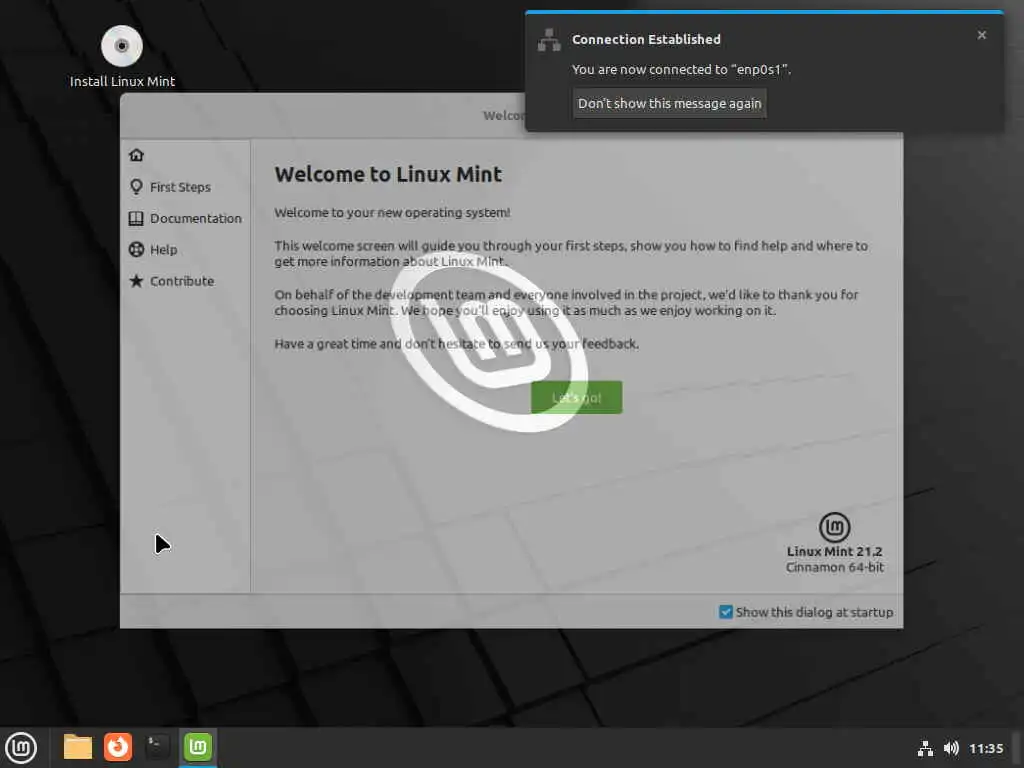
Task: Click the Welcome to Linux Mint heading
Action: 388,174
